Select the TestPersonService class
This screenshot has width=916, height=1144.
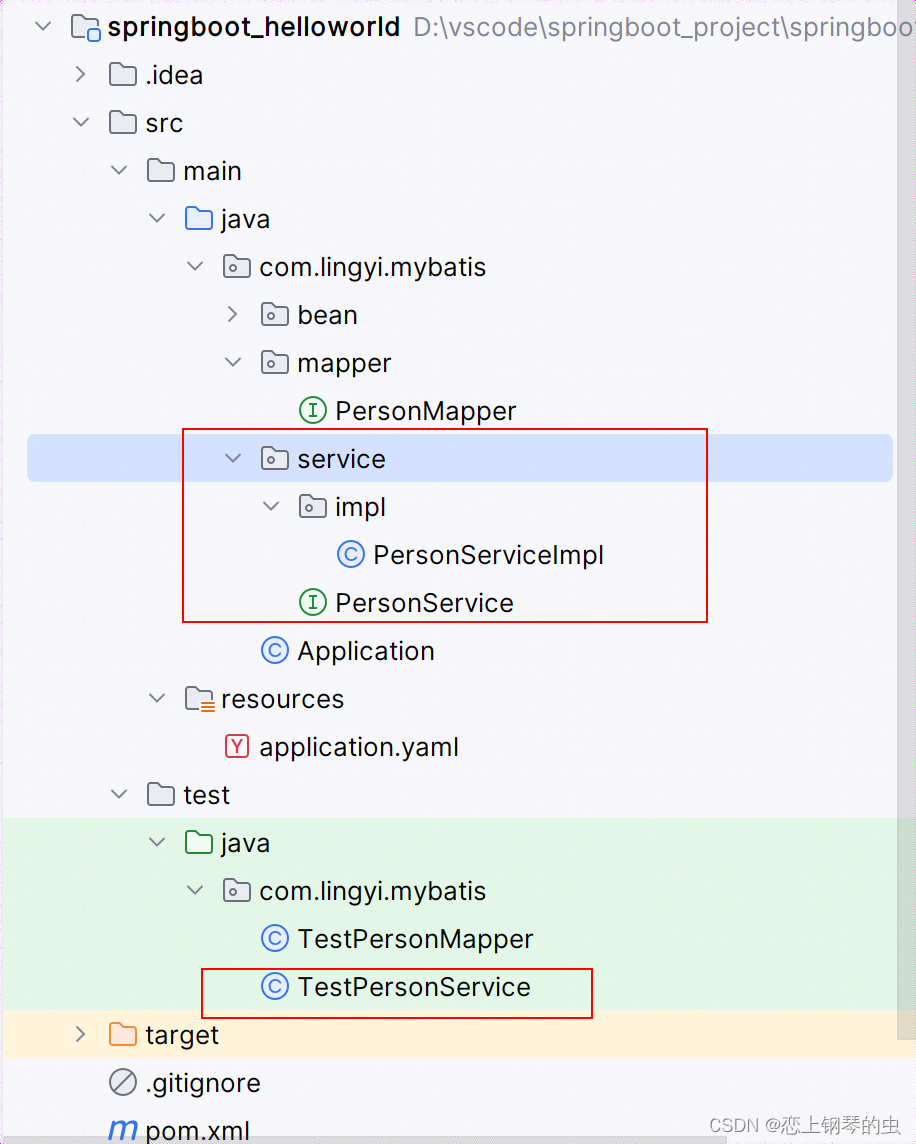click(x=413, y=986)
